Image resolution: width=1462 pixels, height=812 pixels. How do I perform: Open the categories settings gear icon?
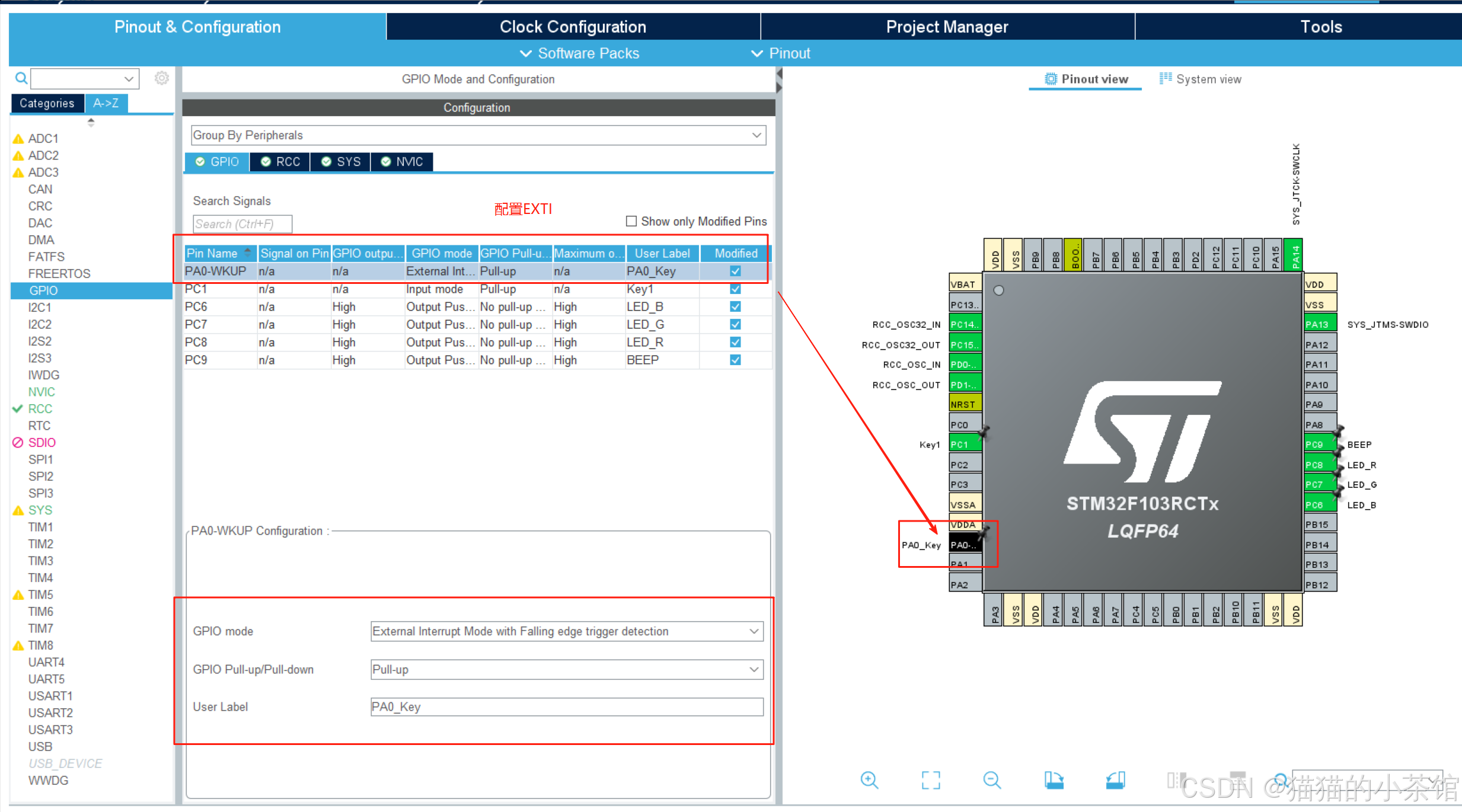coord(162,78)
